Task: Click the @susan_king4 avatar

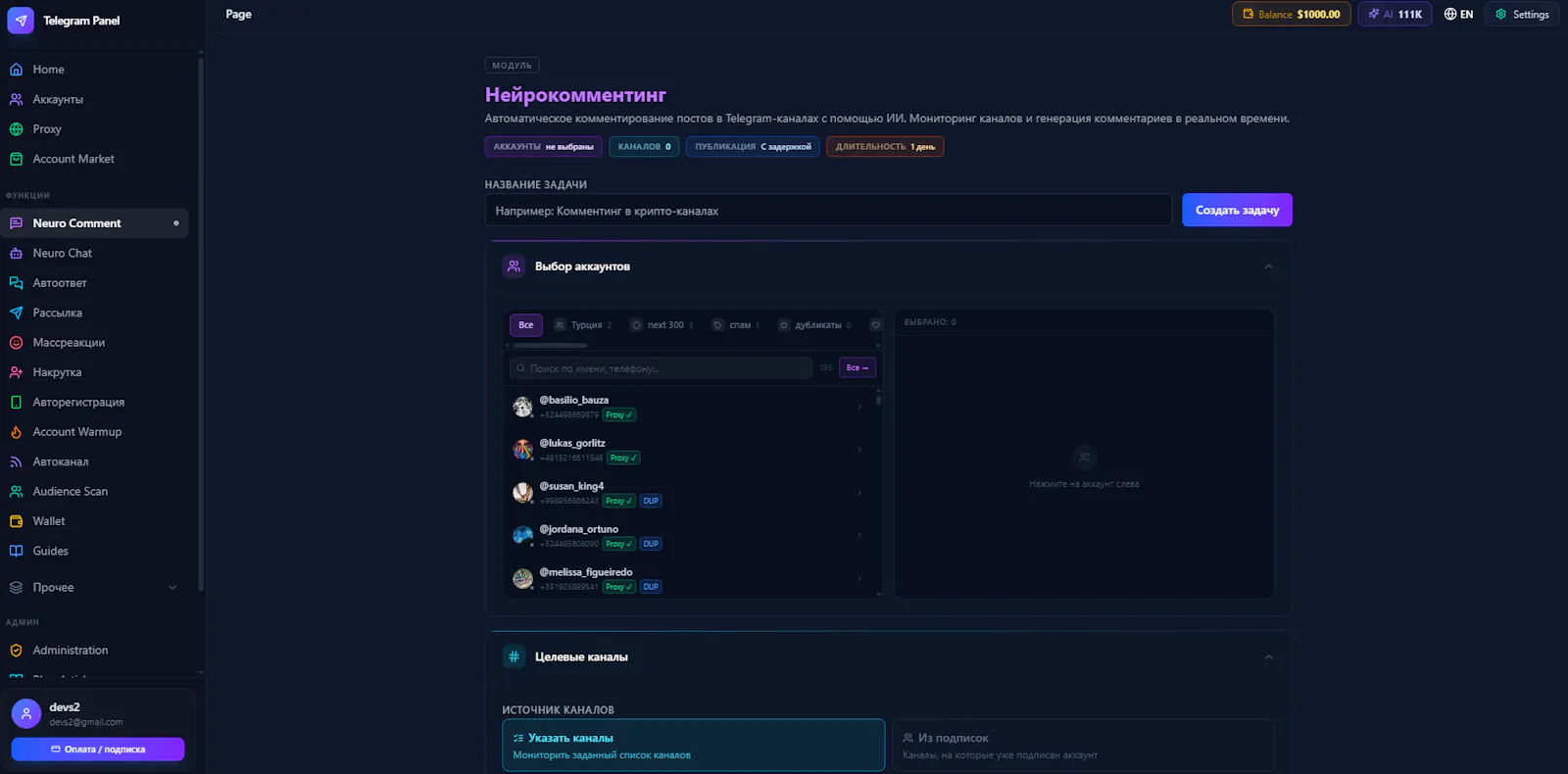Action: pyautogui.click(x=523, y=493)
